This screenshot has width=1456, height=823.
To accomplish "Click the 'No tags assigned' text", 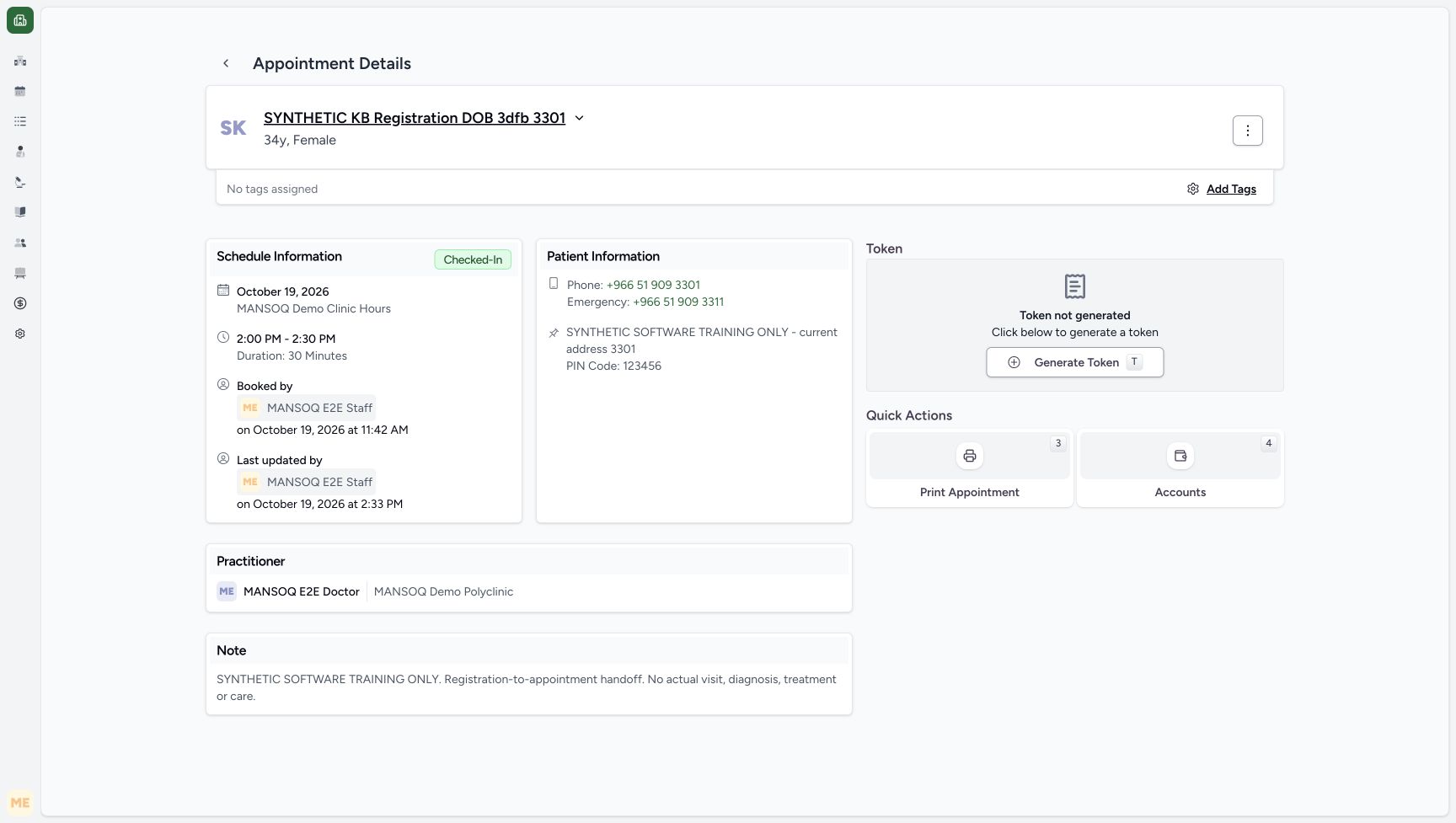I will 272,189.
